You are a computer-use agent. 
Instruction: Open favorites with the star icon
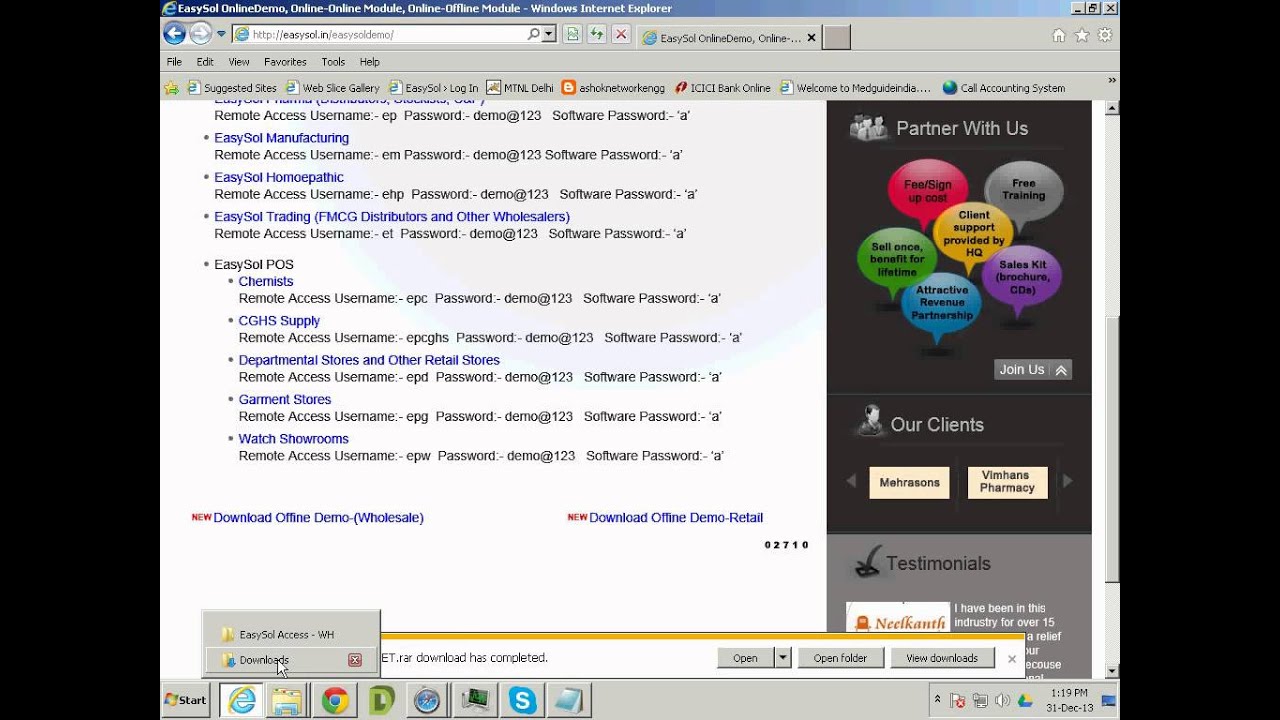(x=1081, y=35)
